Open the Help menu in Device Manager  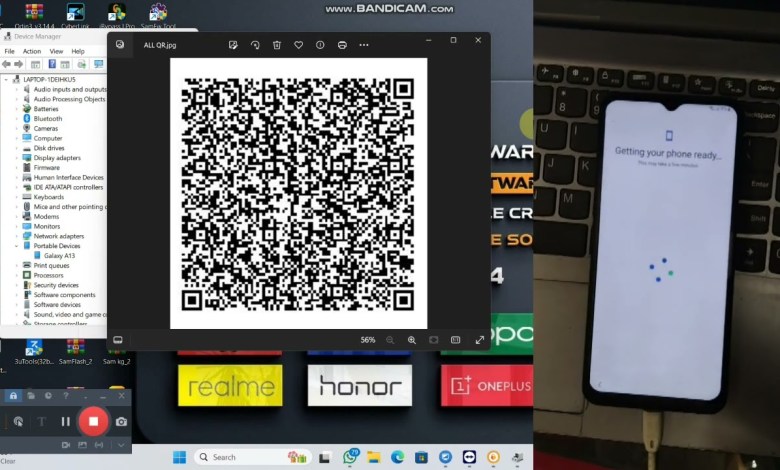[x=78, y=51]
